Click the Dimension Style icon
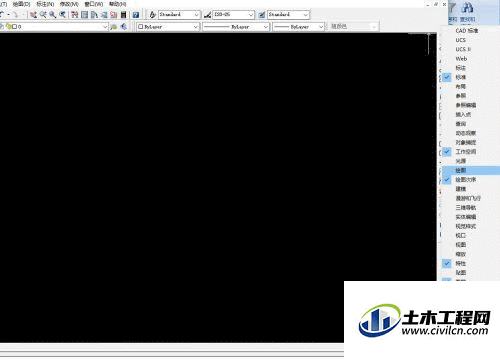 tap(208, 15)
